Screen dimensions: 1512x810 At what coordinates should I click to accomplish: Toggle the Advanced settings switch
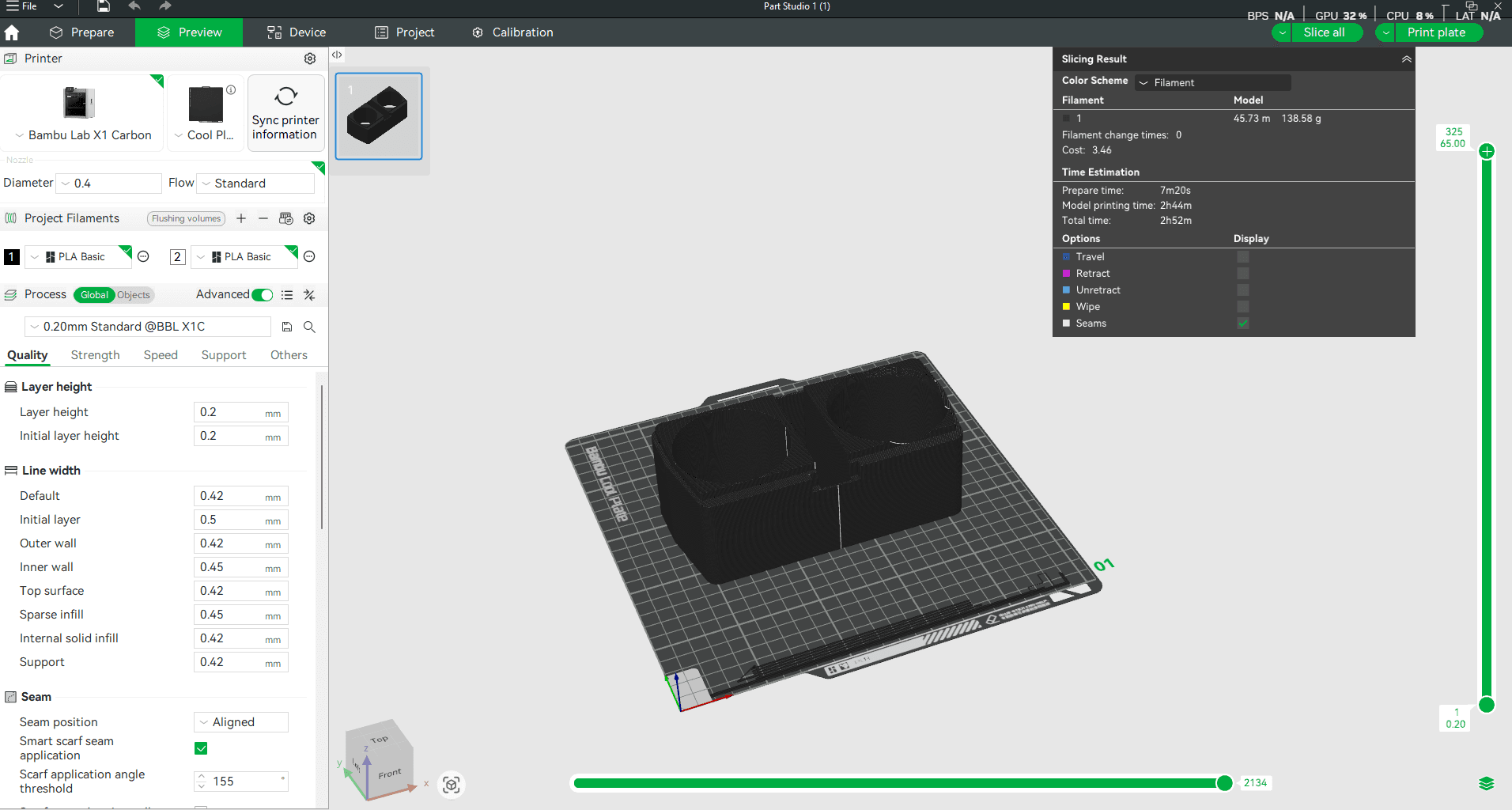[263, 295]
